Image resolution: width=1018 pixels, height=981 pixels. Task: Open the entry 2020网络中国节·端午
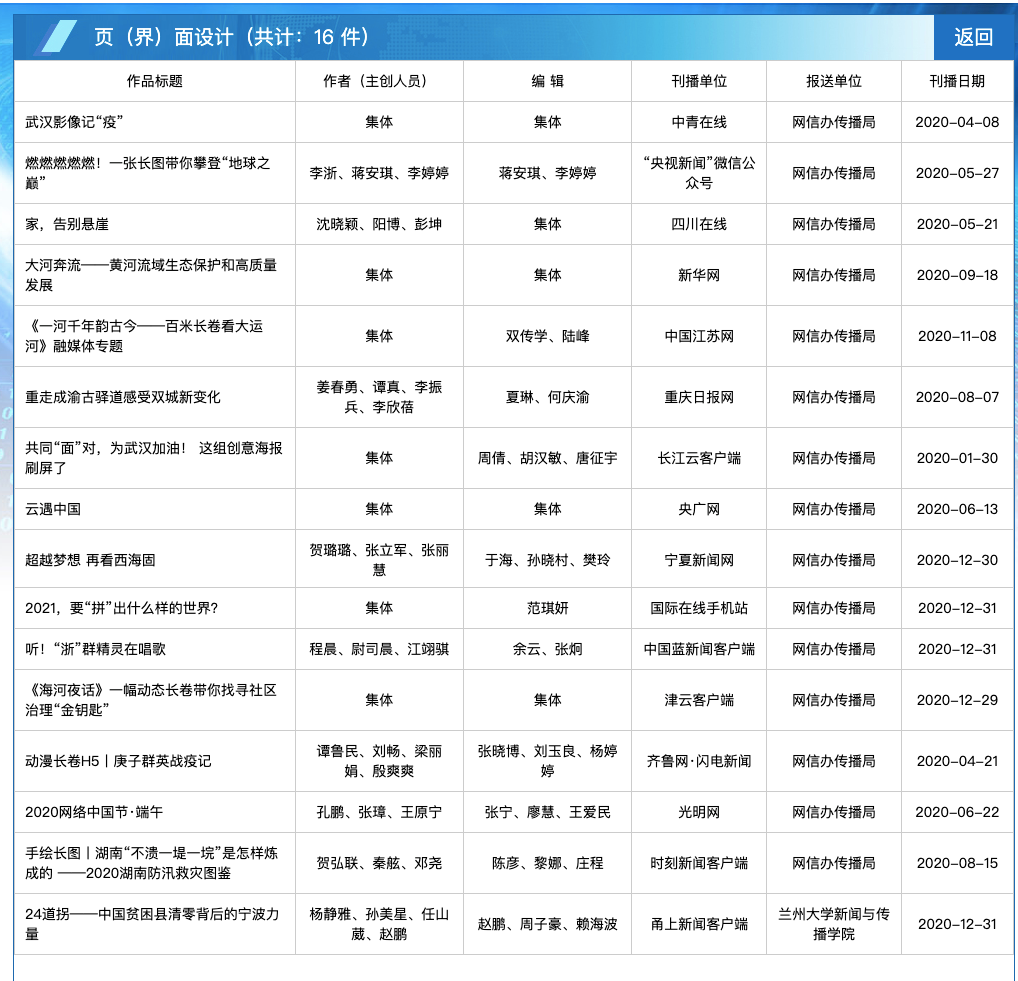(94, 812)
